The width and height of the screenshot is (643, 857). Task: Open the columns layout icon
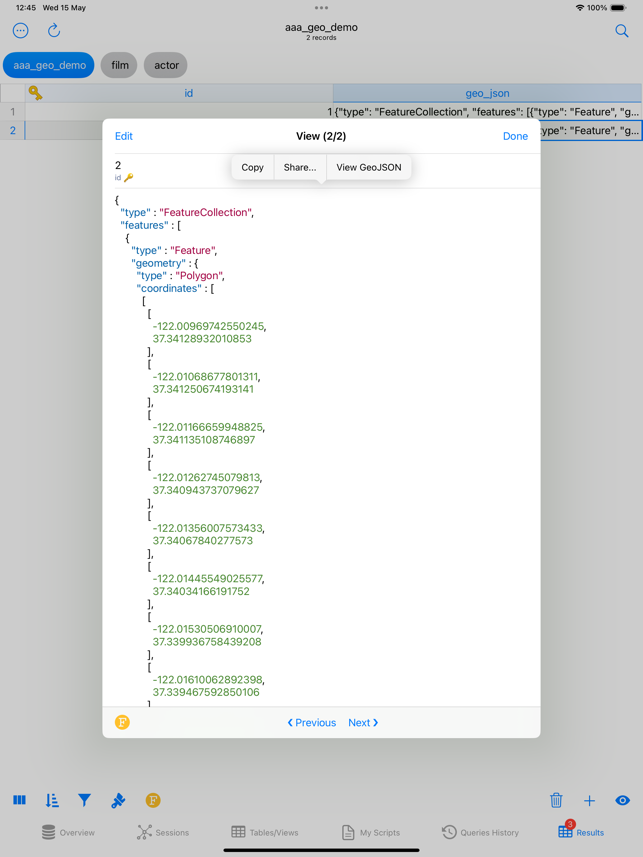tap(19, 800)
